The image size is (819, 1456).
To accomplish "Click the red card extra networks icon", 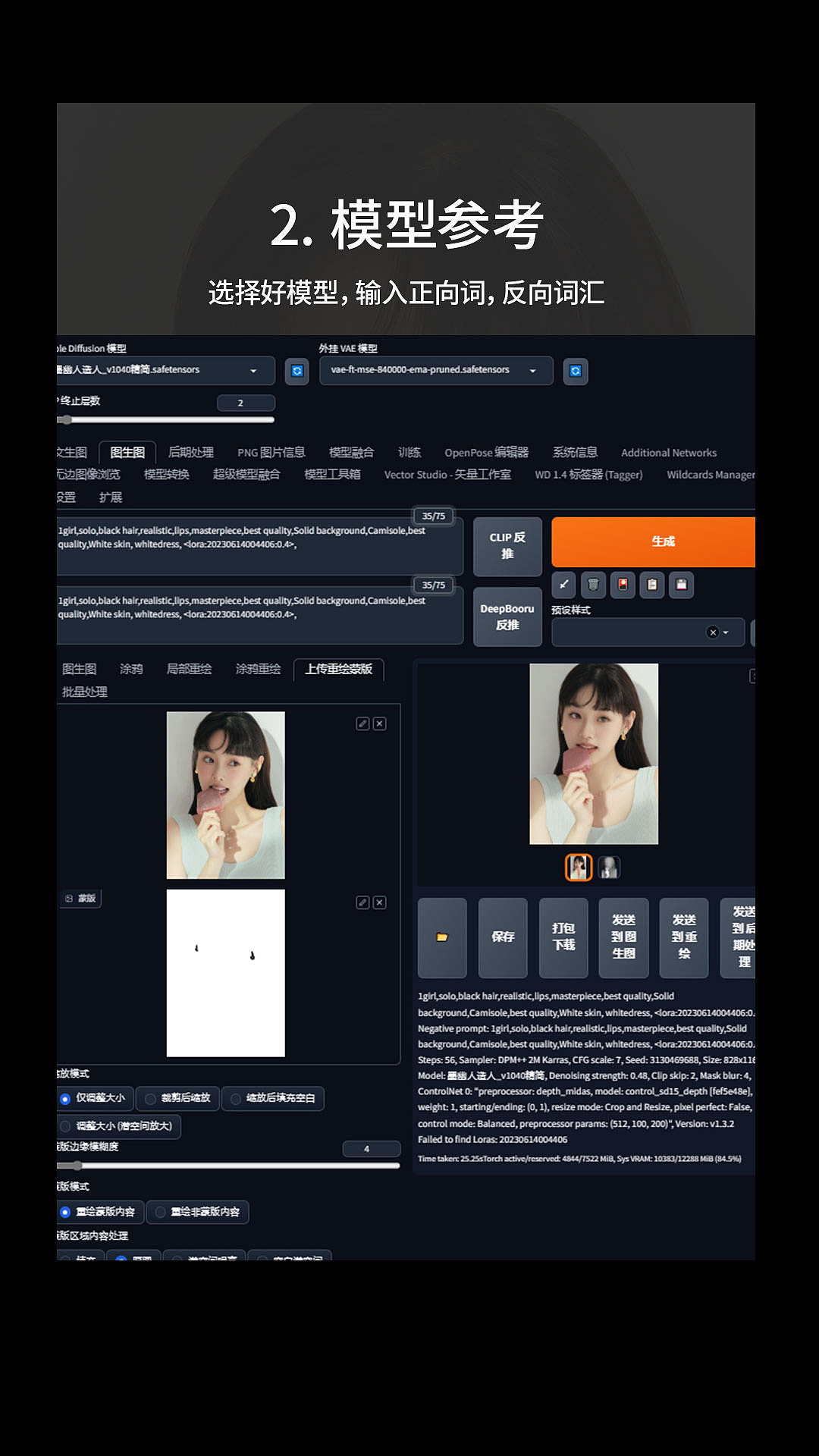I will pyautogui.click(x=623, y=585).
